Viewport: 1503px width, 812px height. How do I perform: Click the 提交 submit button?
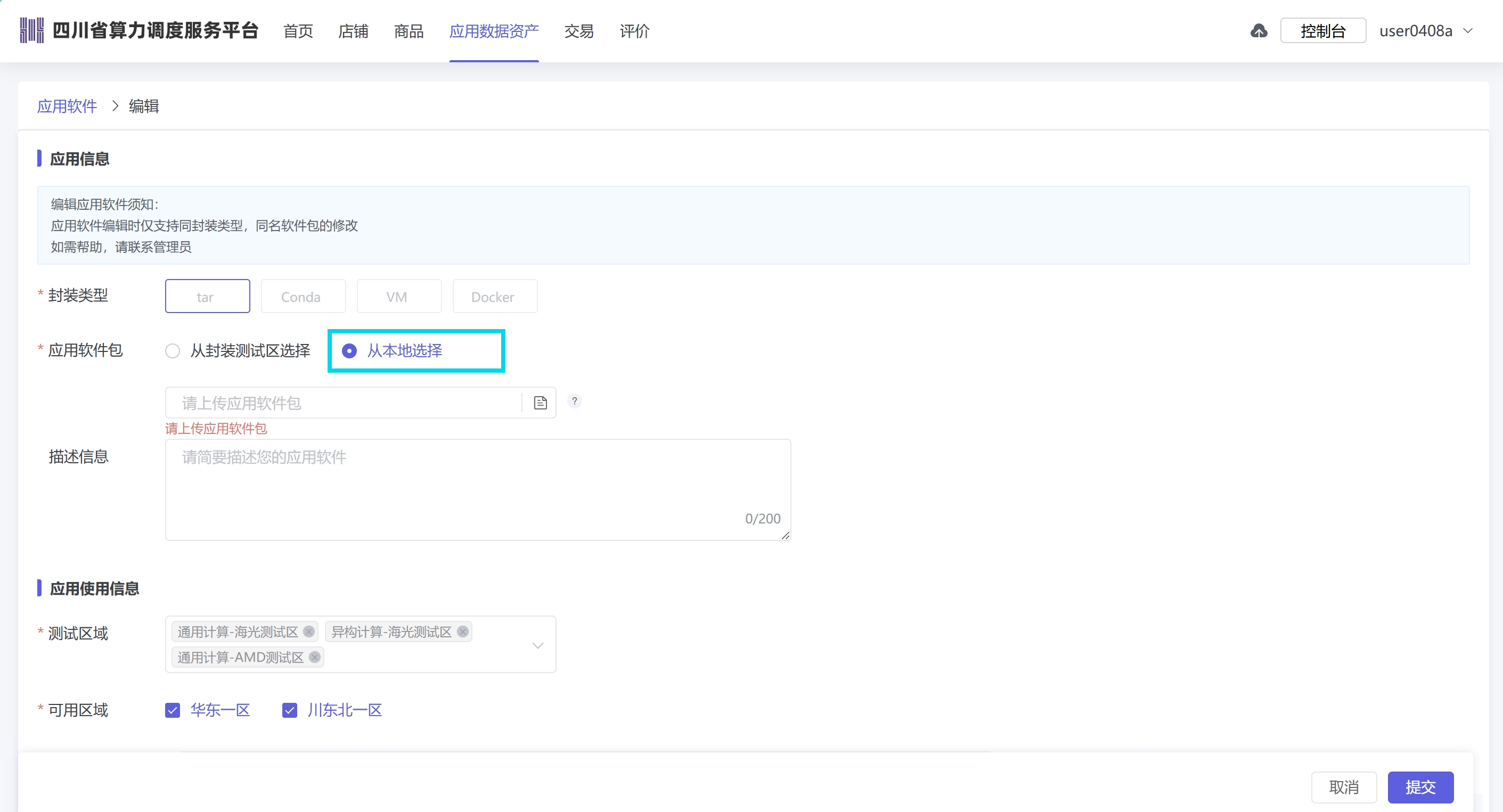pos(1420,787)
